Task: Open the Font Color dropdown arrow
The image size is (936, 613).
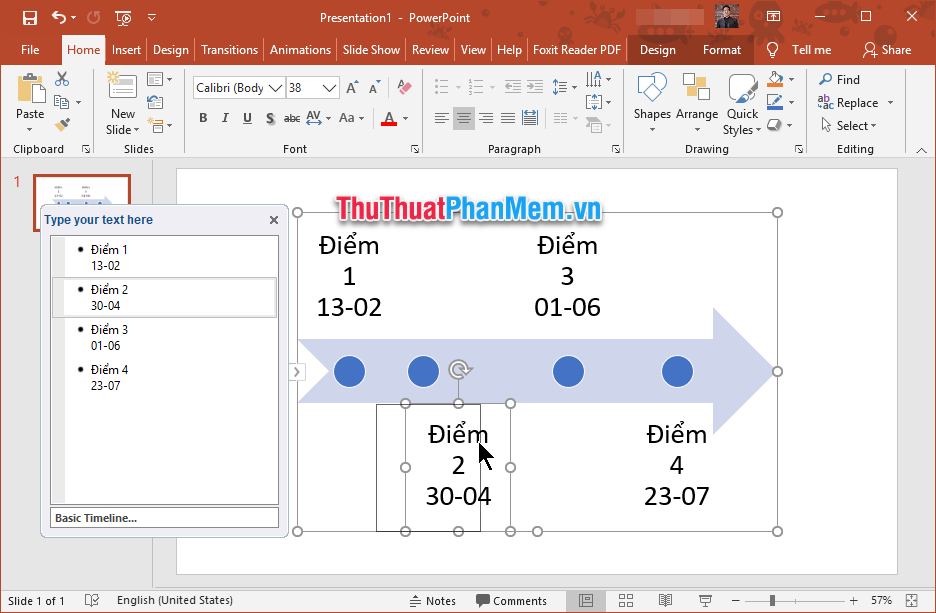Action: (x=404, y=118)
